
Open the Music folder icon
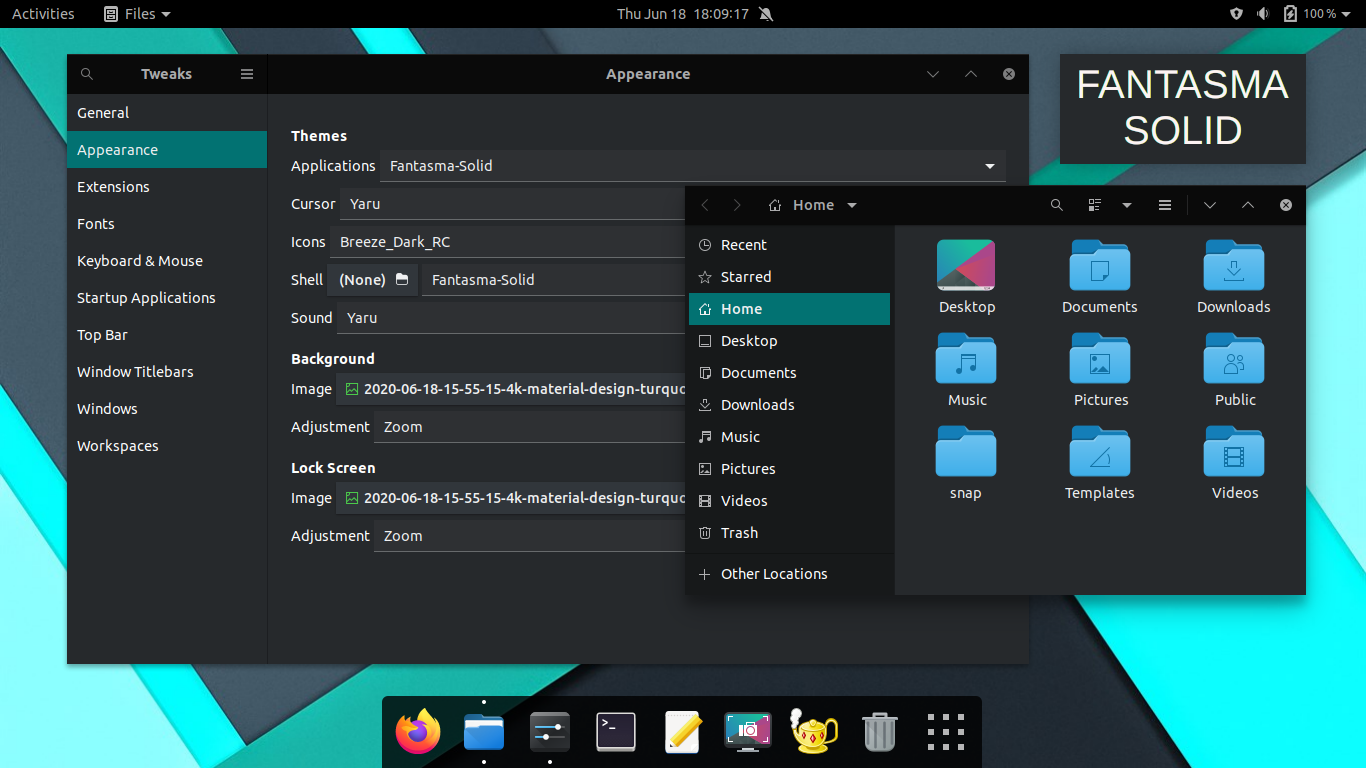[966, 359]
